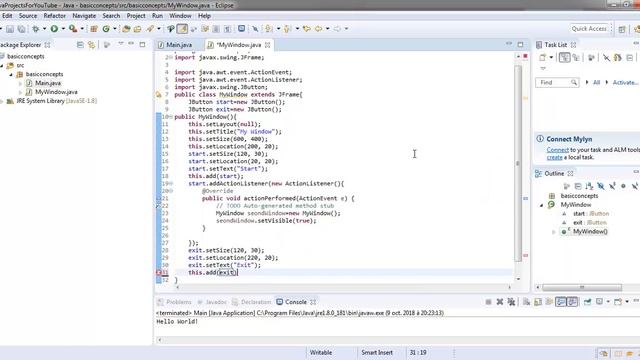Click the Run Last Tool red toolbox icon
Image resolution: width=640 pixels, height=360 pixels.
[x=73, y=29]
